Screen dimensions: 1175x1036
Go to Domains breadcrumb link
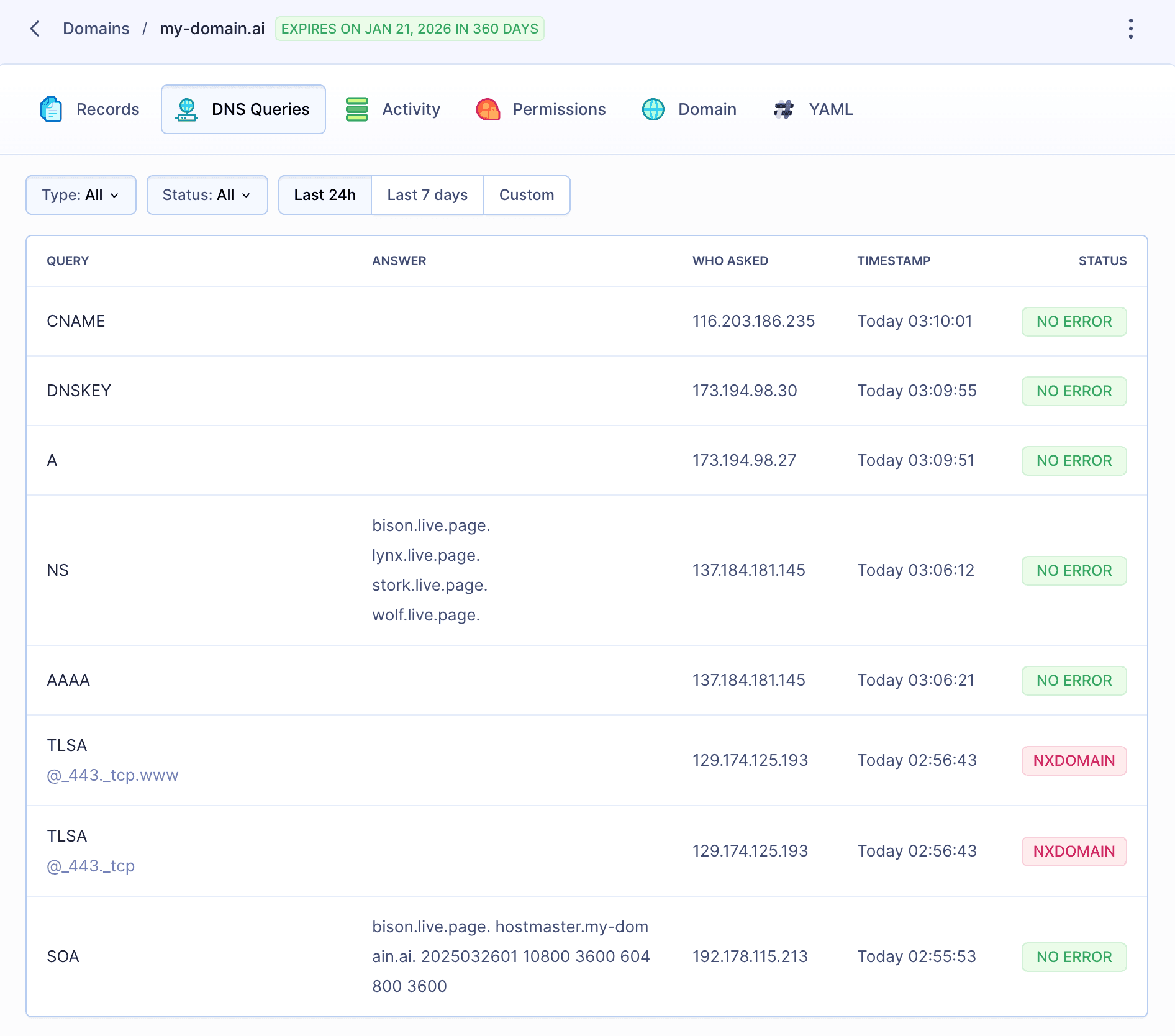[96, 29]
